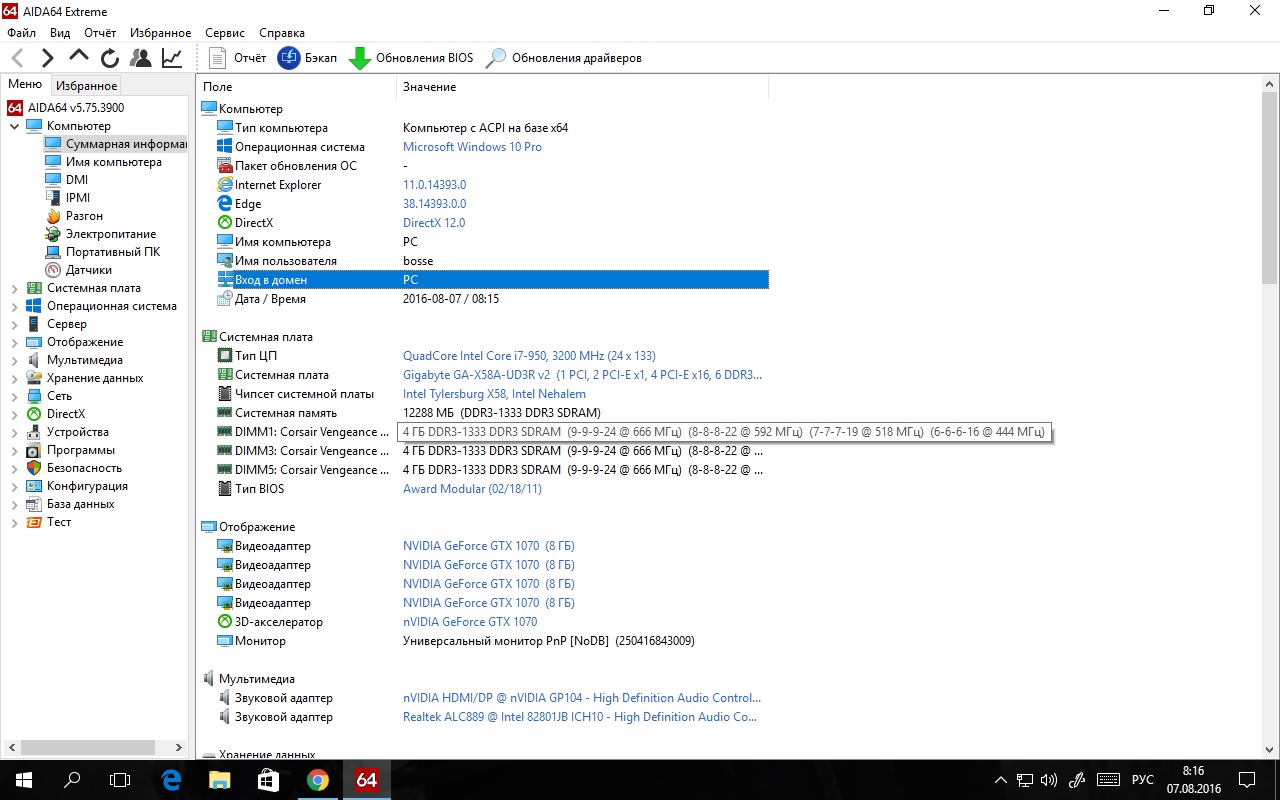Expand the Хранение данных tree node
This screenshot has height=800, width=1280.
click(14, 378)
